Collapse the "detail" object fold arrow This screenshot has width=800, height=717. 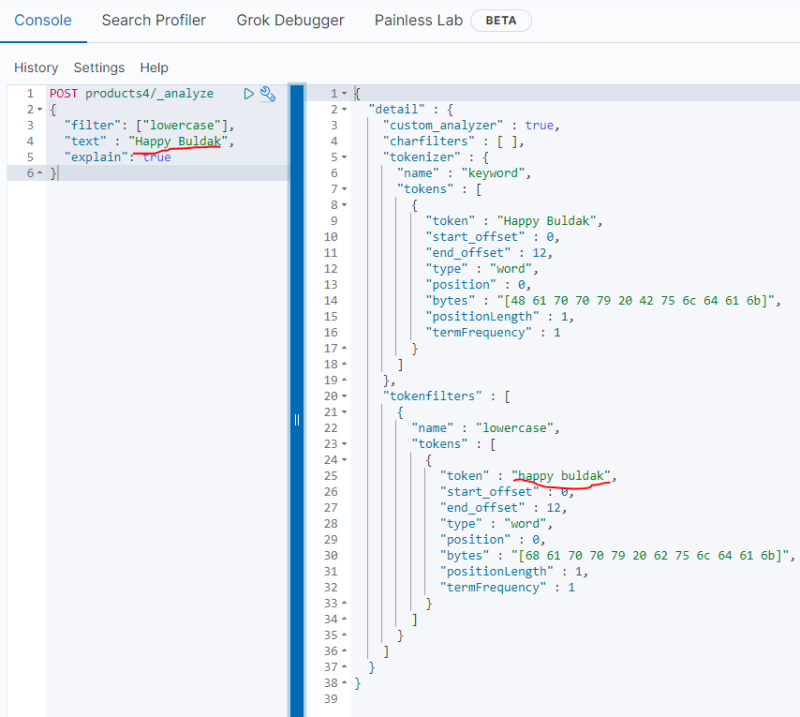point(344,109)
